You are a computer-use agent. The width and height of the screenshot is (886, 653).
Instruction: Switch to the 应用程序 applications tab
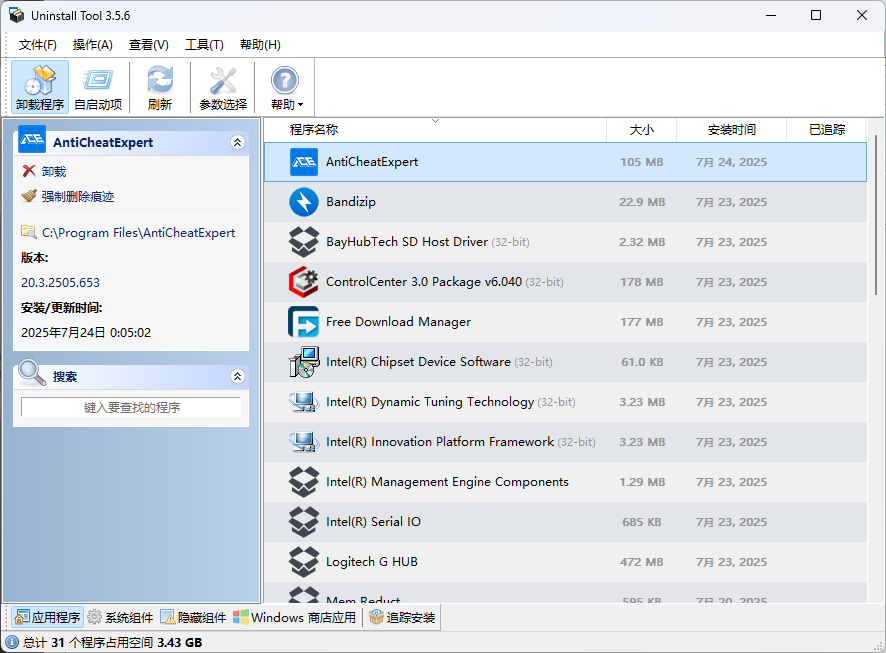(x=47, y=617)
